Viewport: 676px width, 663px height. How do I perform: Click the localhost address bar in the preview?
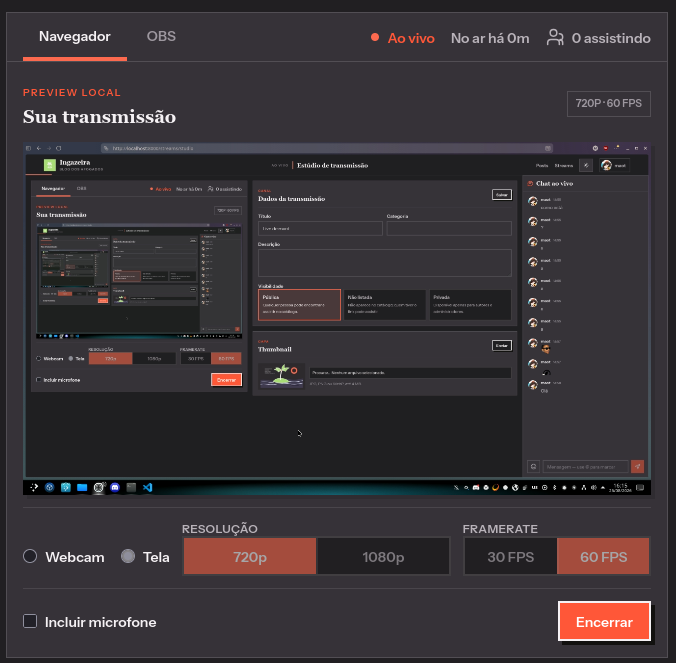[327, 148]
